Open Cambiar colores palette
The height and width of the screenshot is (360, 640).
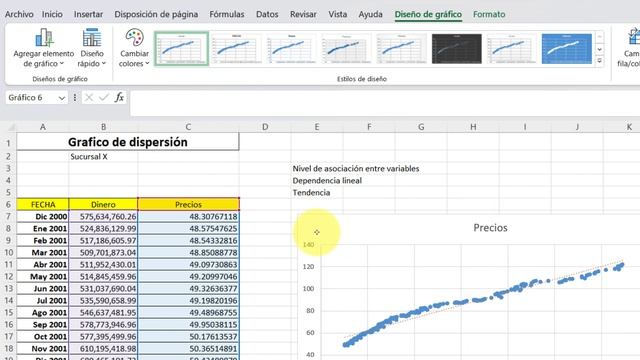tap(134, 48)
